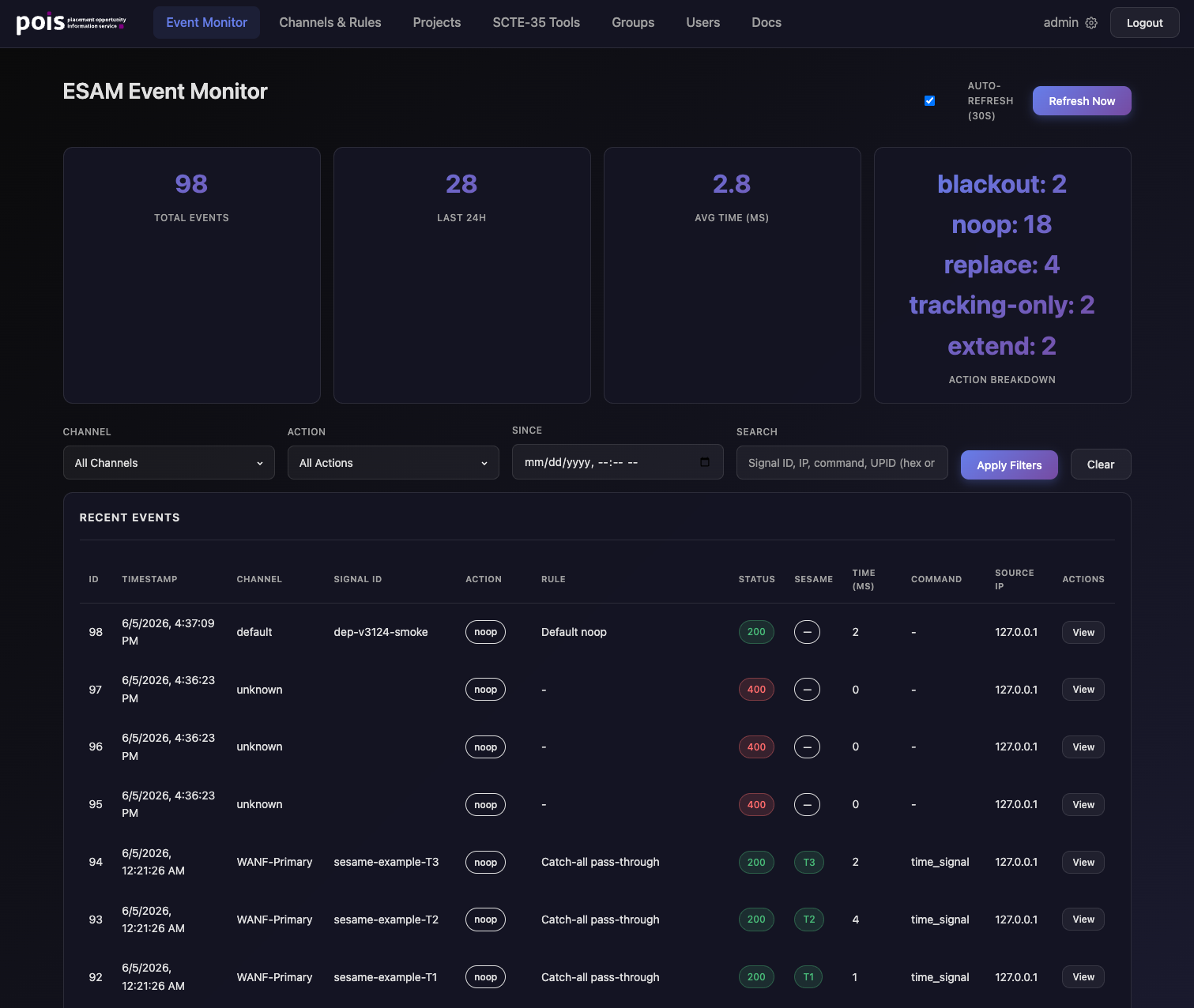Viewport: 1194px width, 1008px height.
Task: Click SESAME dash badge for event 95
Action: pyautogui.click(x=807, y=805)
